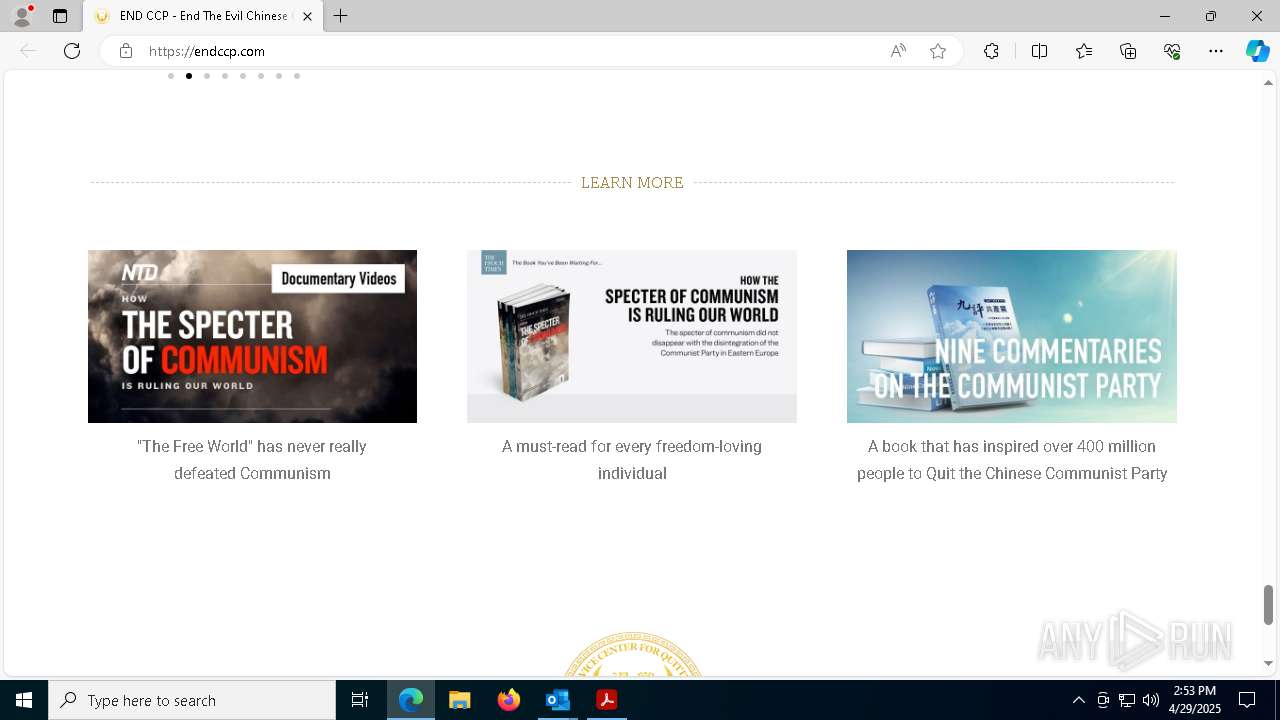Open the Windows Start menu
1280x720 pixels.
(24, 700)
